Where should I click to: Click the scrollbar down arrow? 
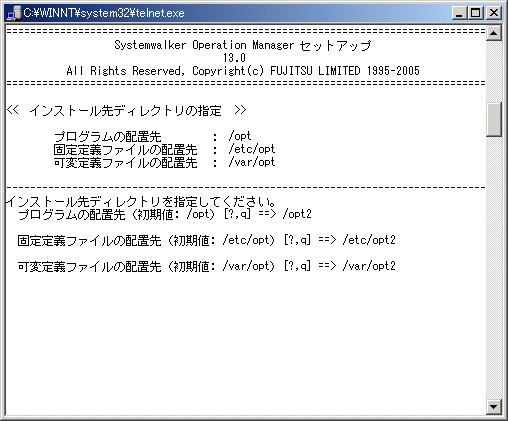pyautogui.click(x=494, y=406)
